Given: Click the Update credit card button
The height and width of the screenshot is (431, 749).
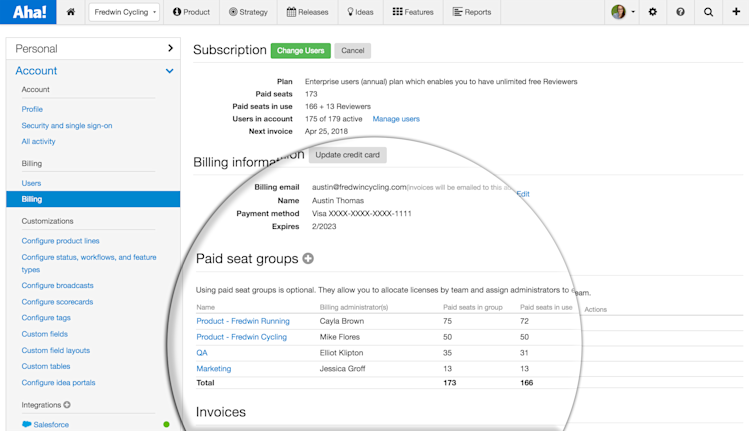Looking at the screenshot, I should (347, 155).
